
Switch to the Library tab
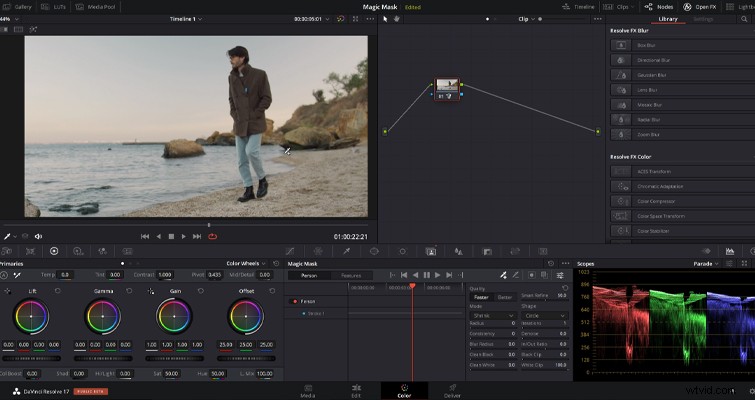tap(667, 19)
